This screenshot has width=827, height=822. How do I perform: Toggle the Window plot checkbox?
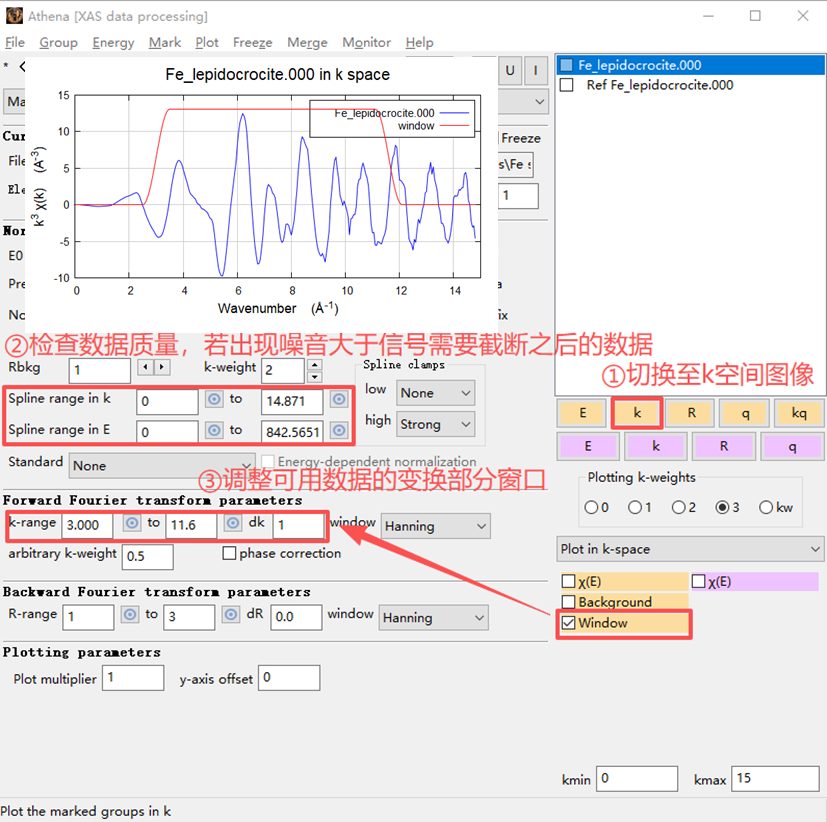[x=569, y=623]
